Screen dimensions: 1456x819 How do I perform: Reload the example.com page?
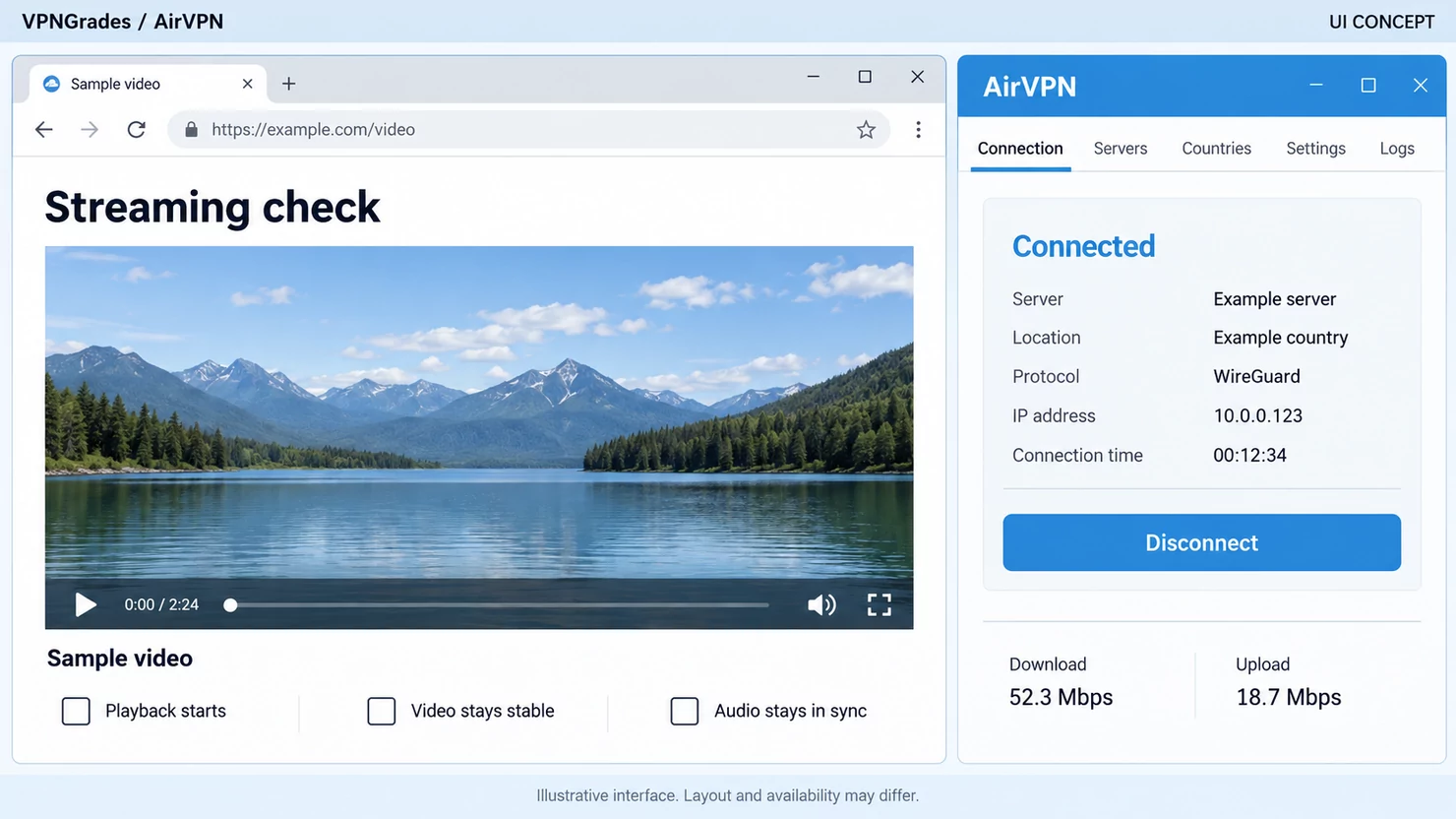pyautogui.click(x=137, y=130)
